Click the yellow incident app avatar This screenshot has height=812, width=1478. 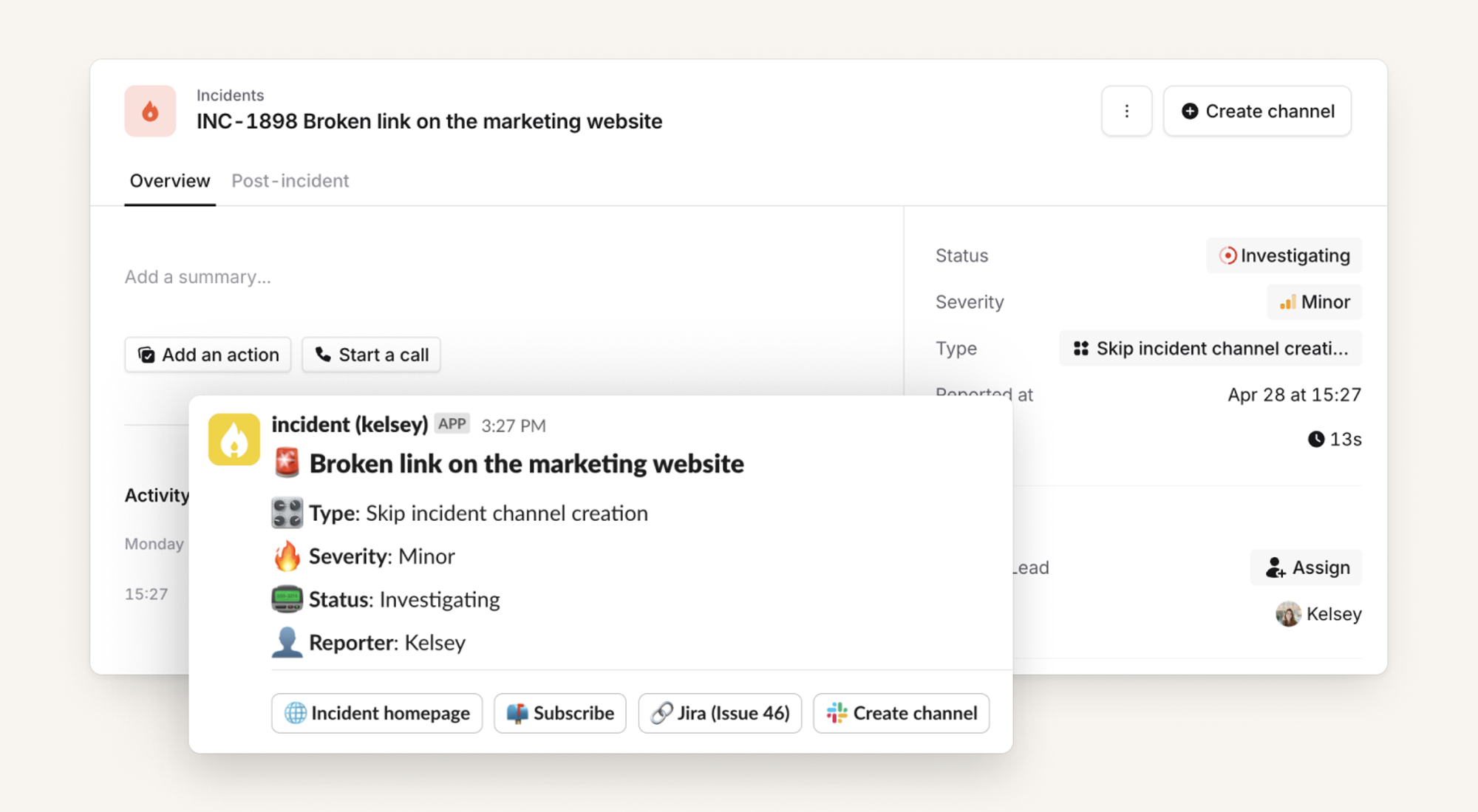(x=234, y=439)
